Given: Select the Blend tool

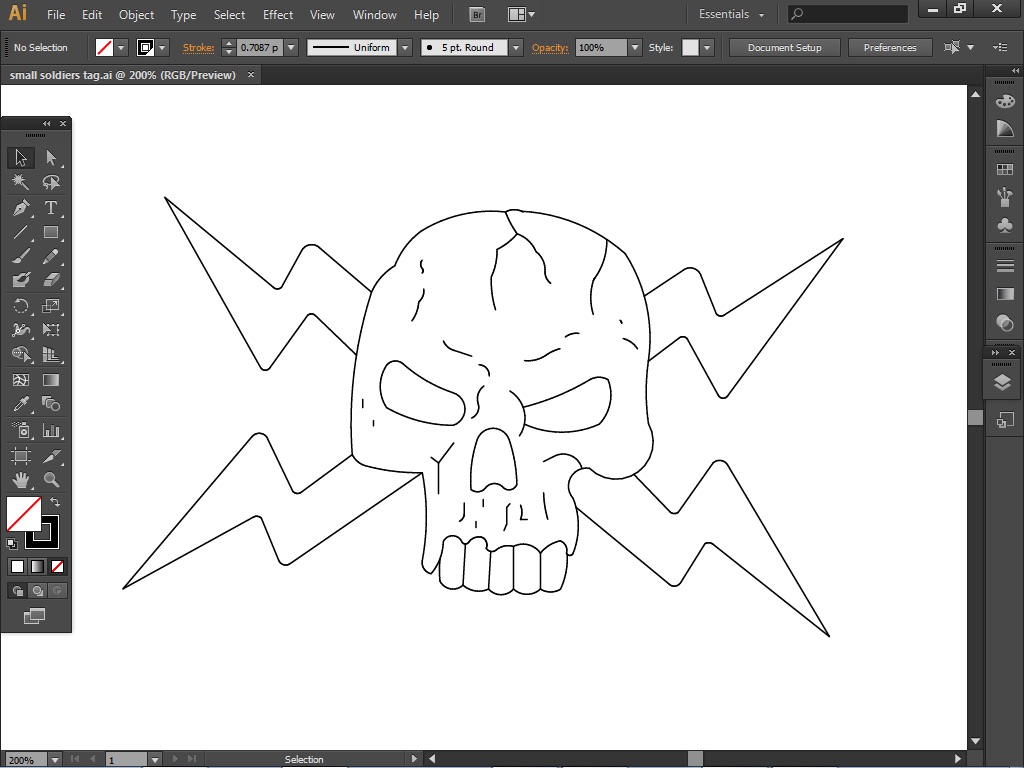Looking at the screenshot, I should (x=51, y=404).
